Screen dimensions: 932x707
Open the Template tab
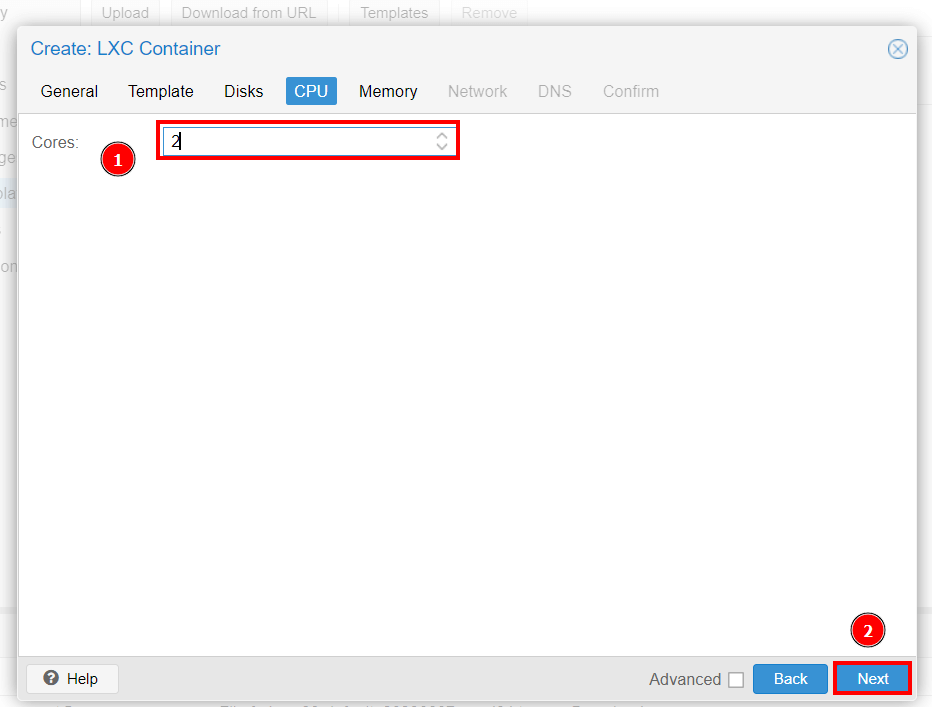click(161, 91)
